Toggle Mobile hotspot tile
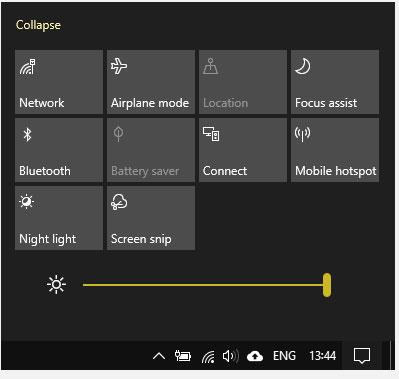399x379 pixels. coord(335,150)
